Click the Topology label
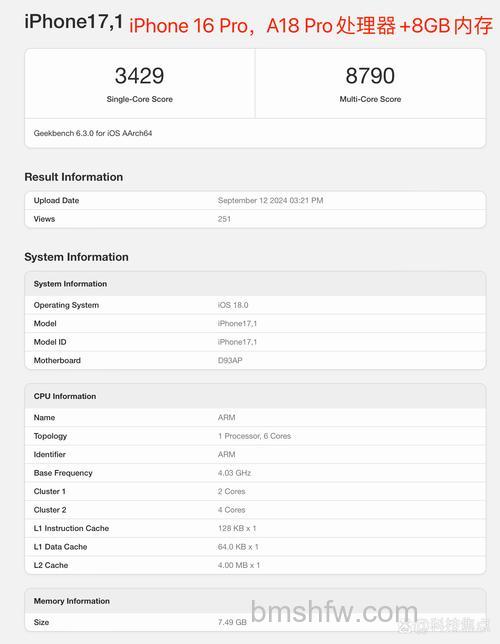The height and width of the screenshot is (644, 500). 50,436
